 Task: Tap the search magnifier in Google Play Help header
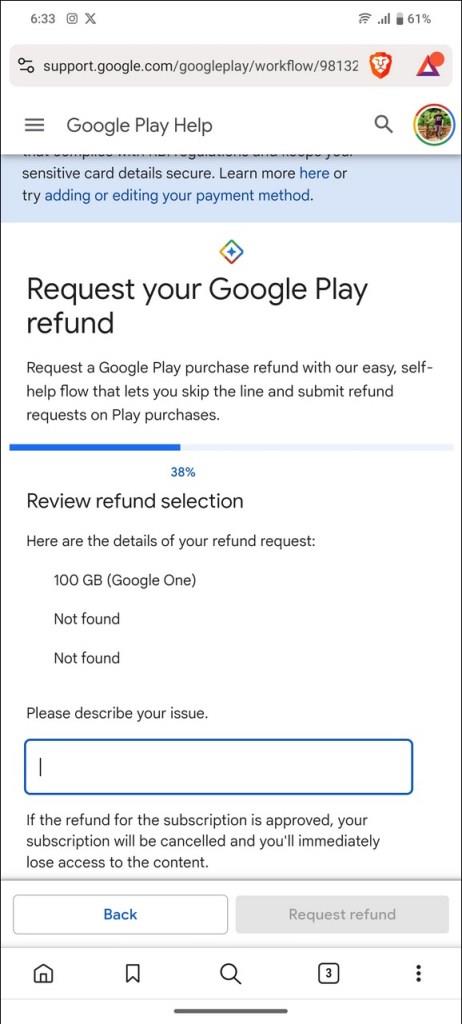click(x=384, y=124)
